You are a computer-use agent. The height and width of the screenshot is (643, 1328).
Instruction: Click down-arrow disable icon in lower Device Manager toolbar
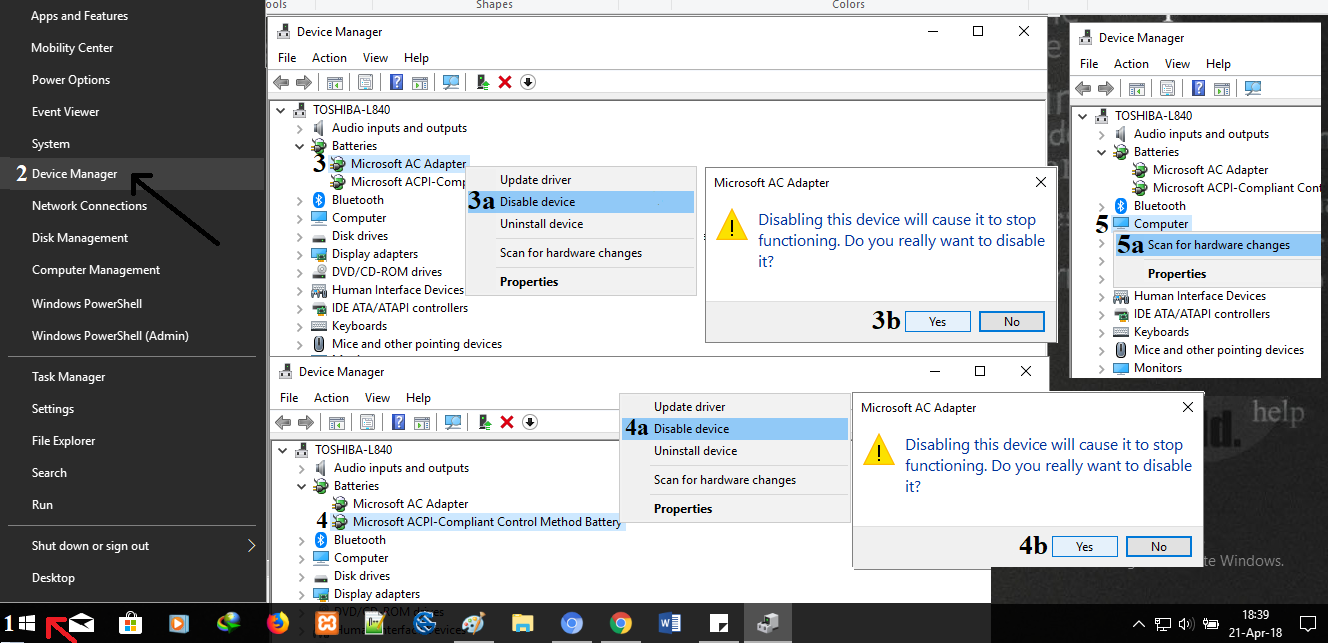tap(530, 423)
